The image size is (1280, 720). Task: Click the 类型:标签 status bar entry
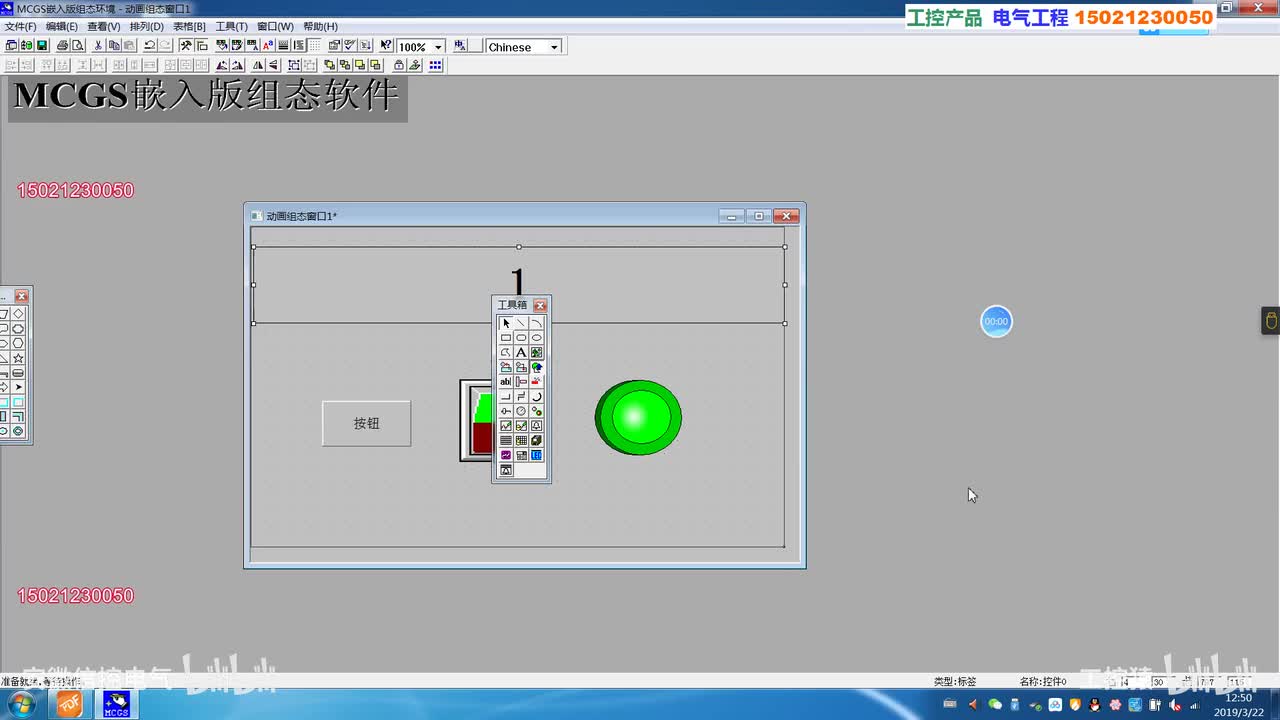[x=955, y=682]
